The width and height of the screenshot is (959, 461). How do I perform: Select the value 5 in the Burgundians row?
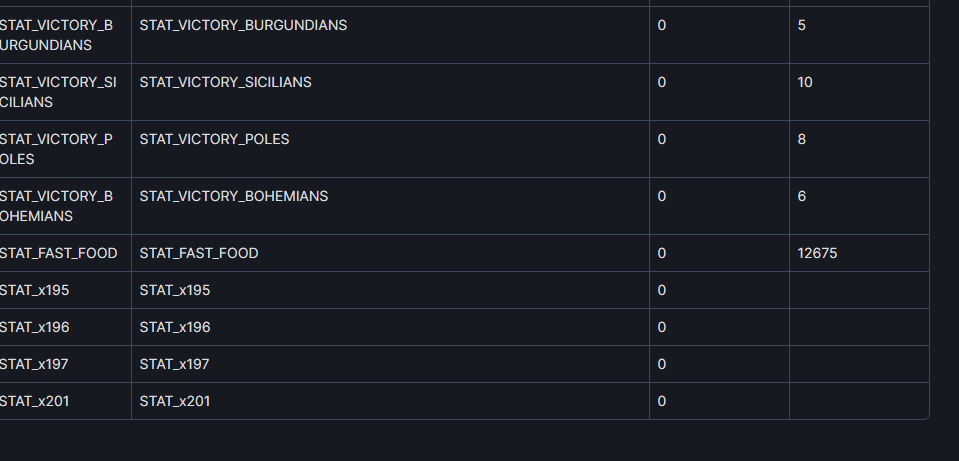(x=801, y=25)
